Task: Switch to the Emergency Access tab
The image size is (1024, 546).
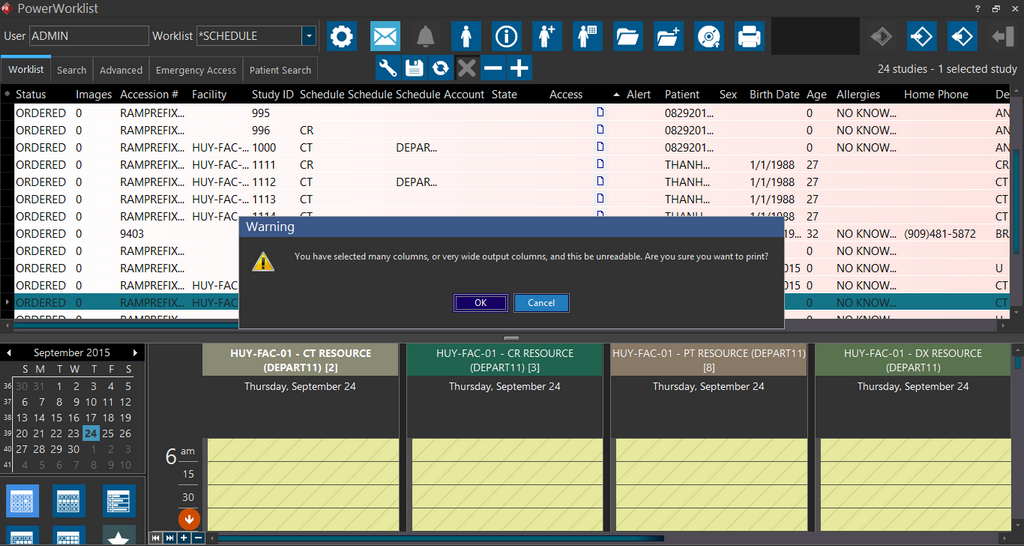Action: click(x=196, y=70)
